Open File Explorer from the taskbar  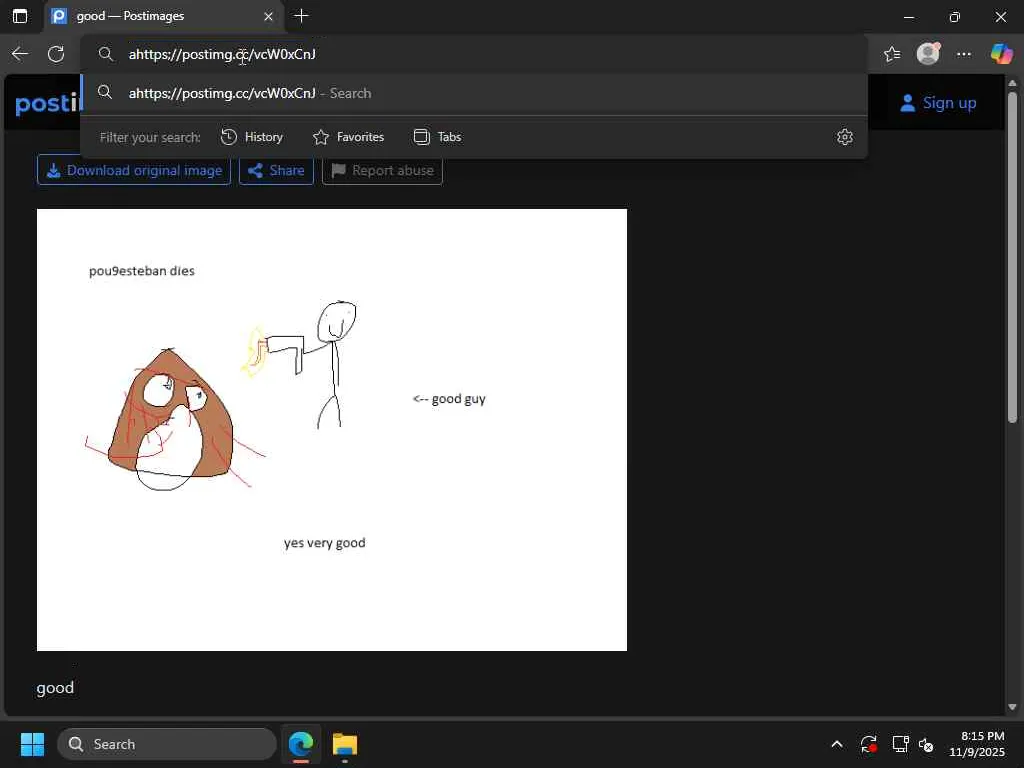tap(345, 744)
